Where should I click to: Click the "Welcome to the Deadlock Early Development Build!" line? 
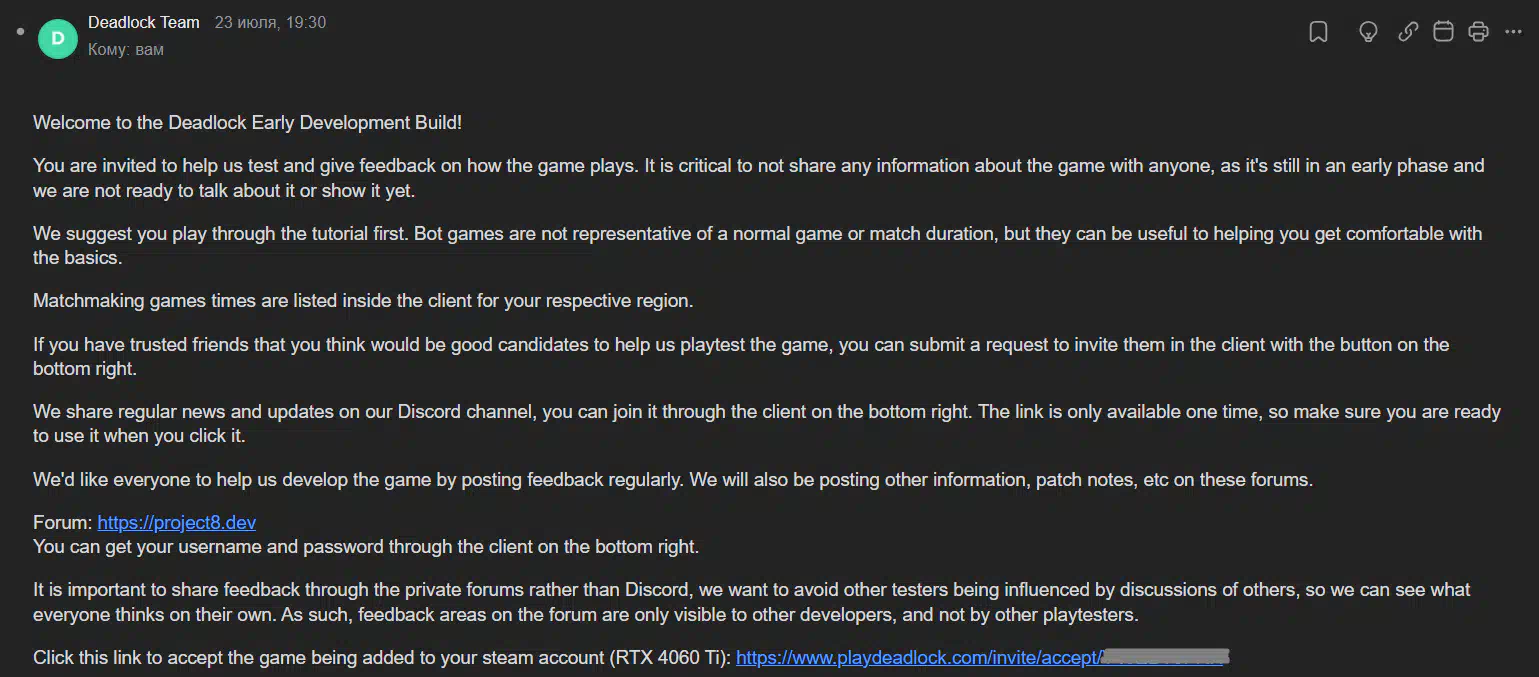tap(248, 123)
